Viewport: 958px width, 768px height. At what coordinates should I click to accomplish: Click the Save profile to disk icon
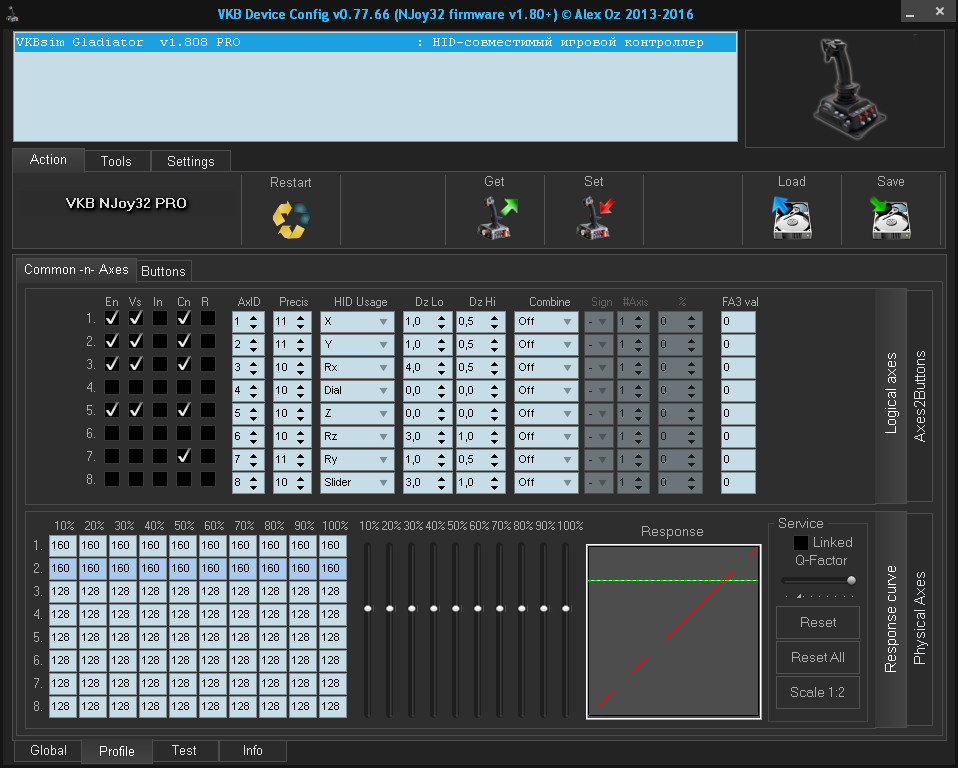coord(890,218)
